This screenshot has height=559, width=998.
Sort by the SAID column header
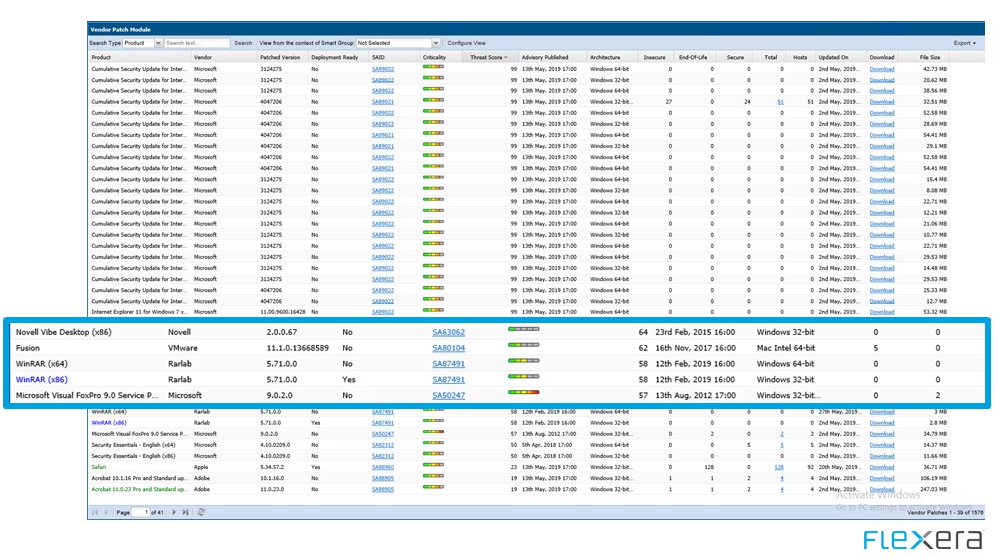click(394, 57)
